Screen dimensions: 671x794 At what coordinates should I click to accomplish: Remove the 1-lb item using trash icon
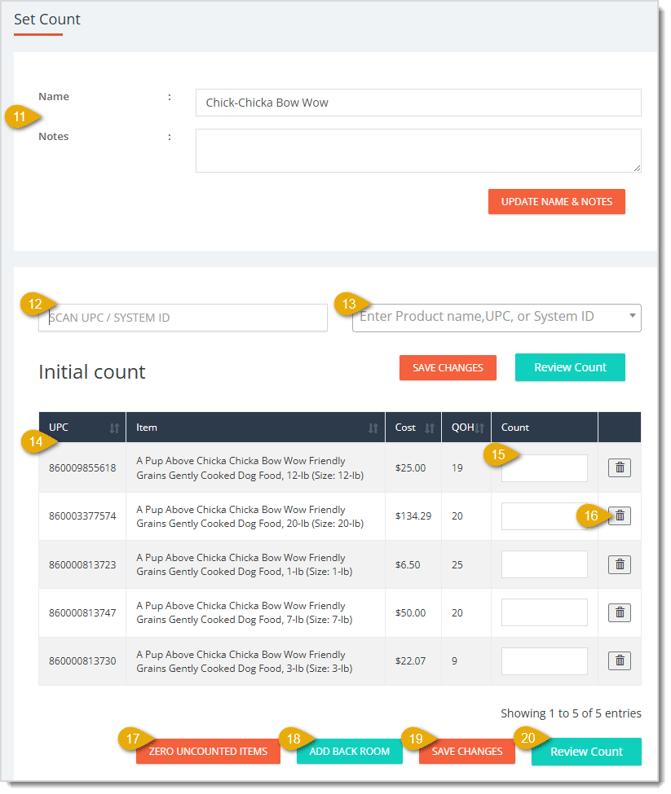tap(619, 564)
